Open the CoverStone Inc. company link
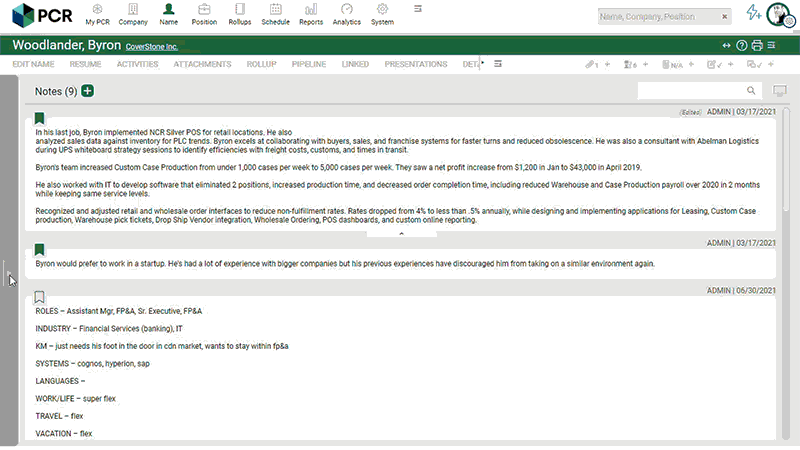The image size is (800, 450). pyautogui.click(x=152, y=47)
